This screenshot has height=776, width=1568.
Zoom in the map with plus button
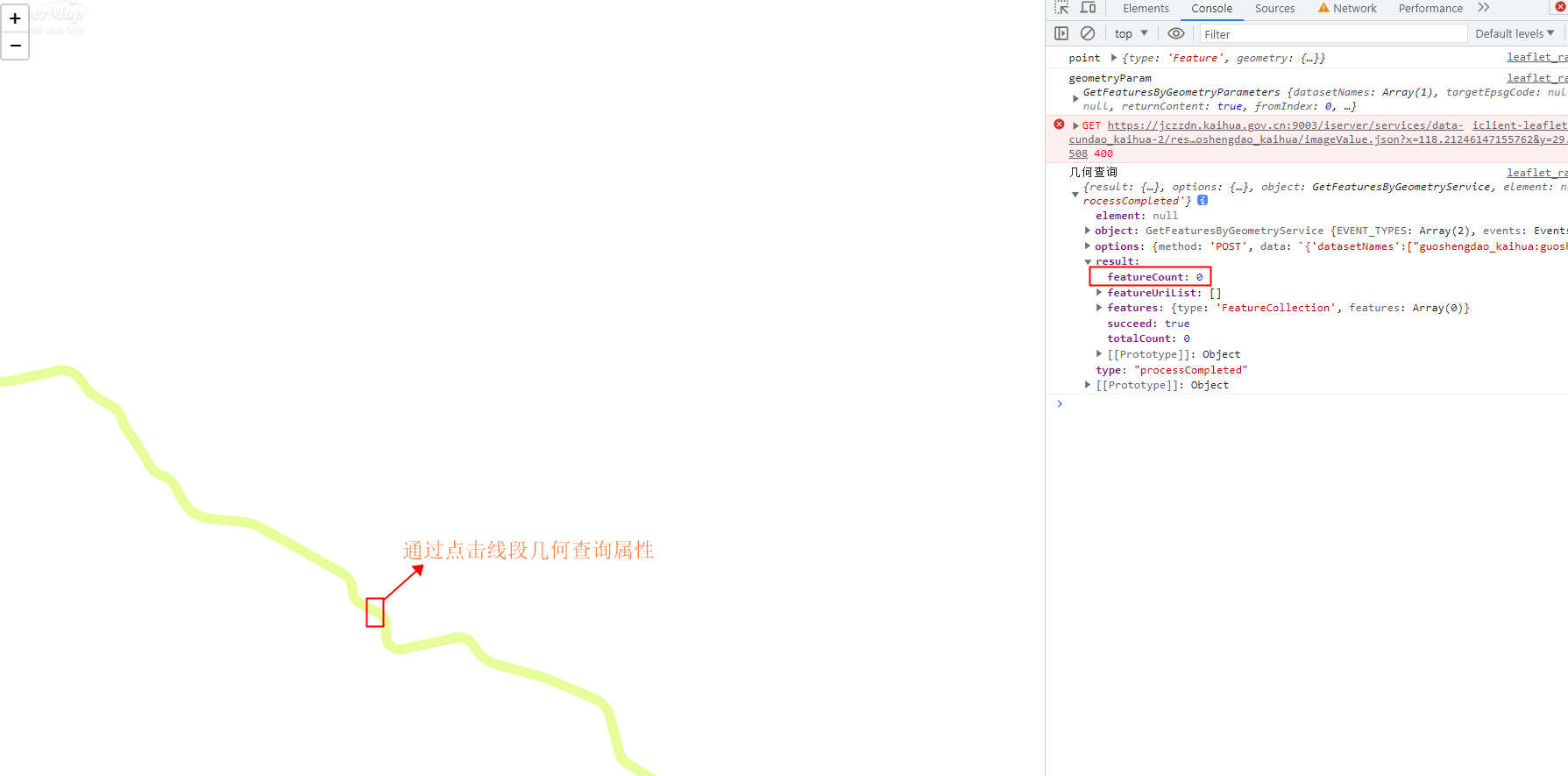15,18
